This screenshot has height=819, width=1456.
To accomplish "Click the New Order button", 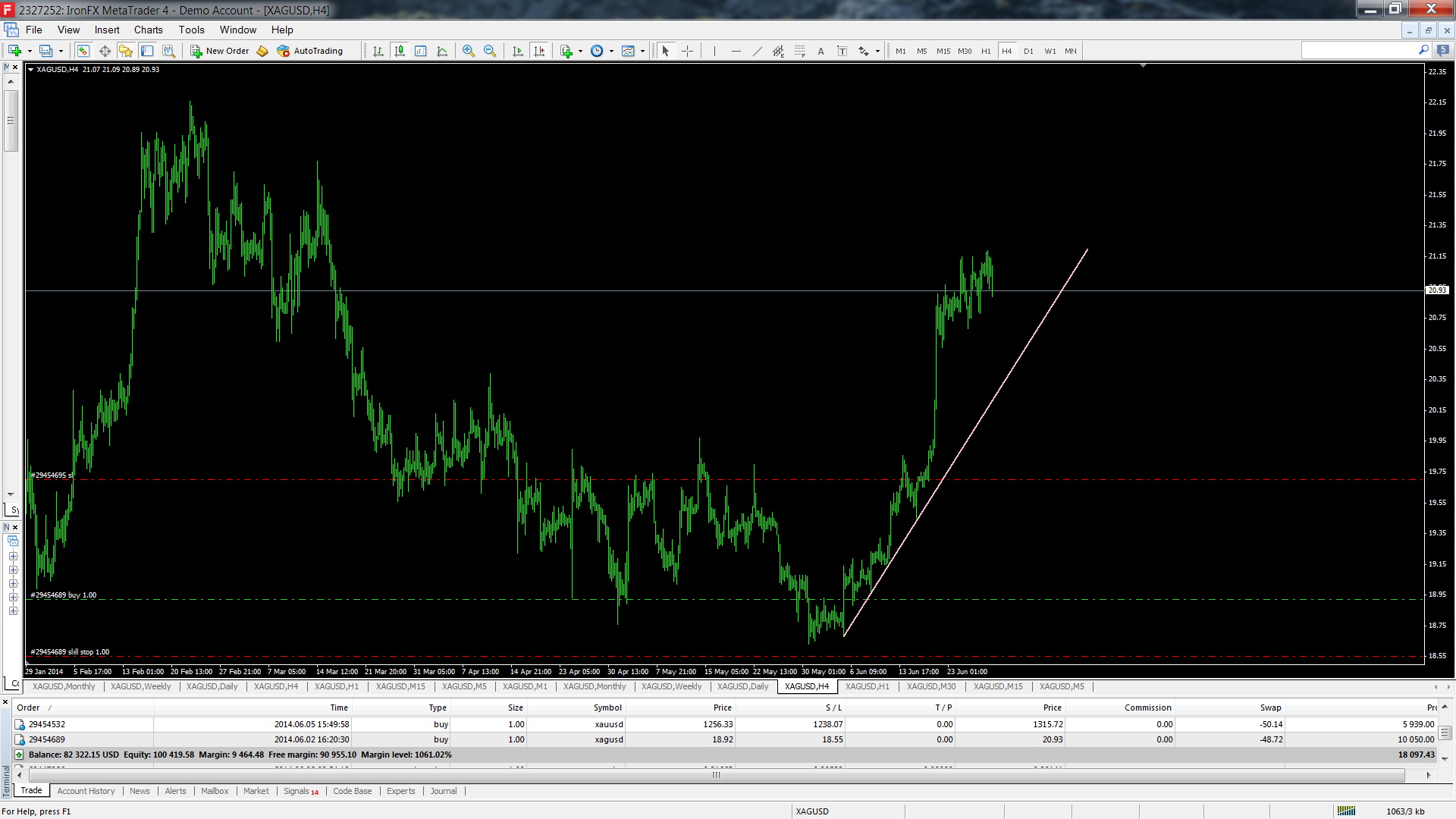I will tap(220, 51).
